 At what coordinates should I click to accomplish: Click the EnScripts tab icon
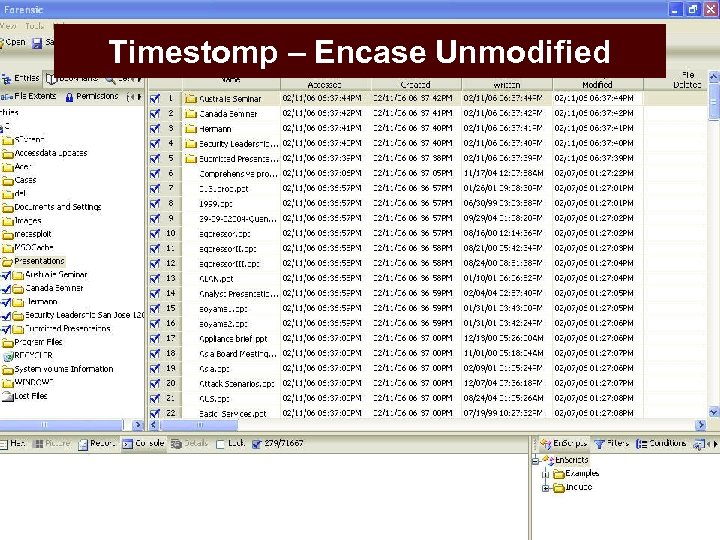click(546, 444)
